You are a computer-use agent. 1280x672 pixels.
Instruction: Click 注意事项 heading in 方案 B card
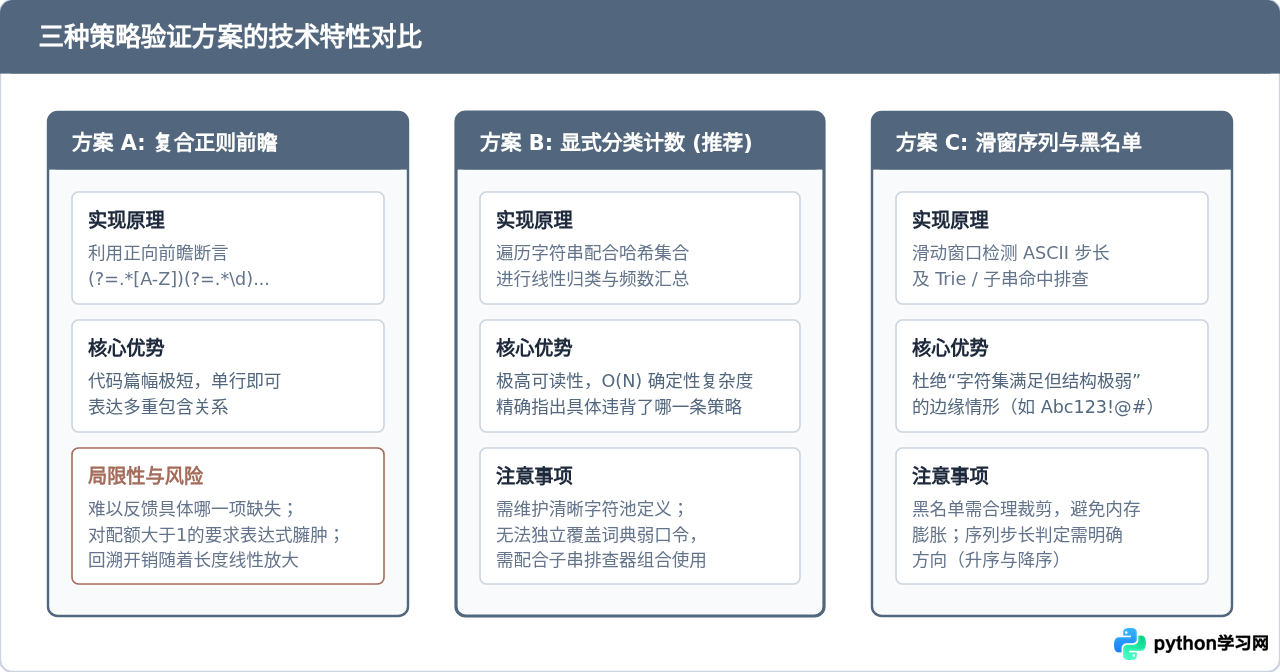point(534,476)
